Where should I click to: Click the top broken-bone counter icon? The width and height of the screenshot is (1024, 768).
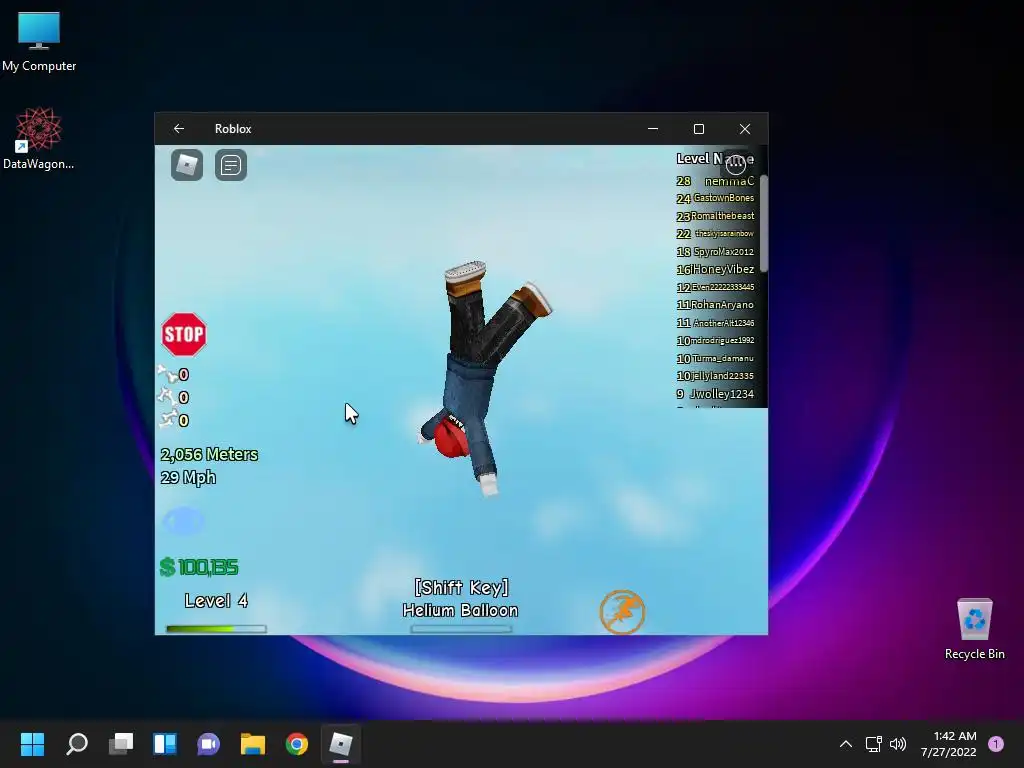click(x=167, y=374)
